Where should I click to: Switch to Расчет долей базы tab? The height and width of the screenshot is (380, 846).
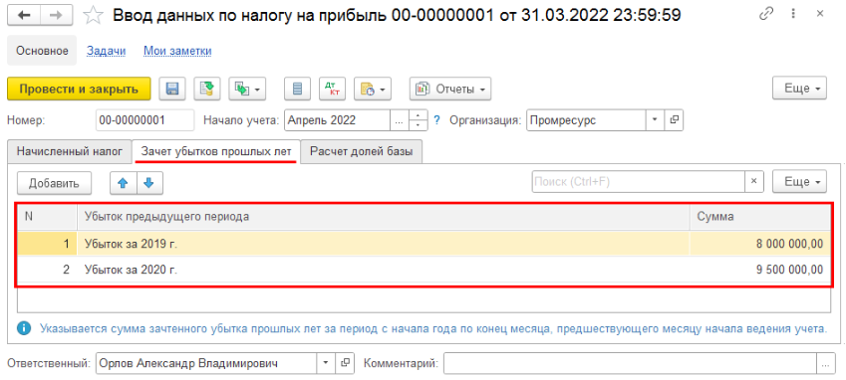tap(361, 152)
